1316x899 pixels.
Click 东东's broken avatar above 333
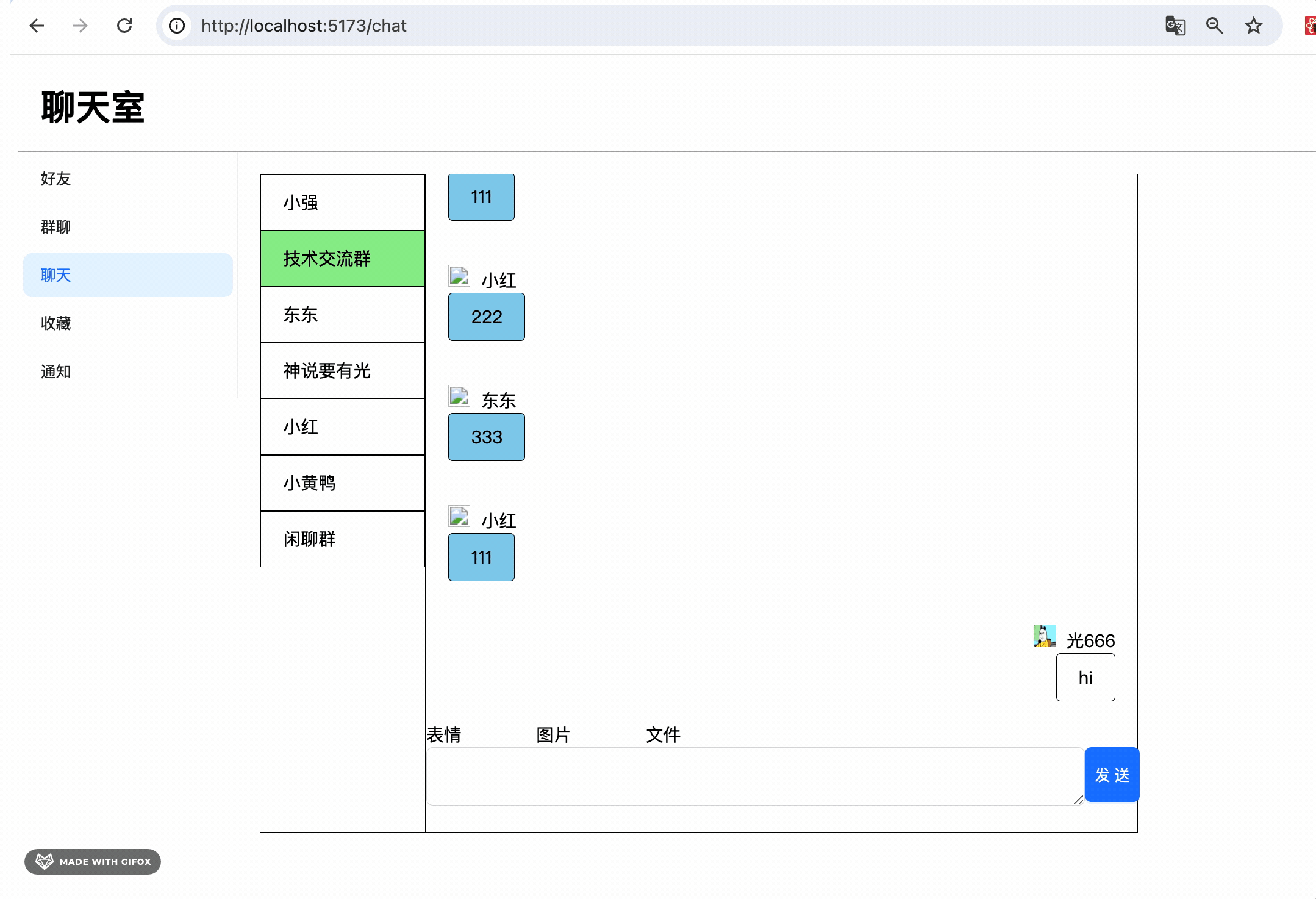point(459,396)
